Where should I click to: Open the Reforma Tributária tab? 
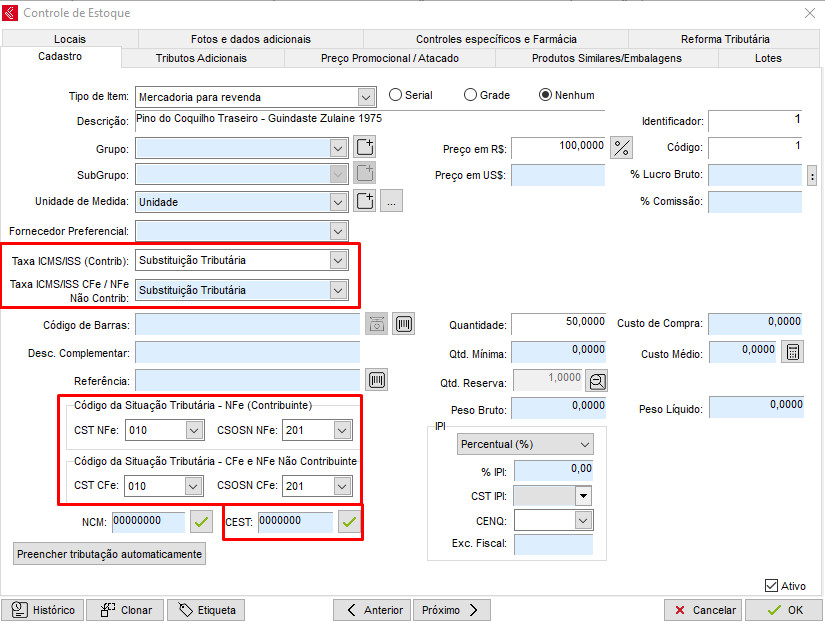pos(725,39)
